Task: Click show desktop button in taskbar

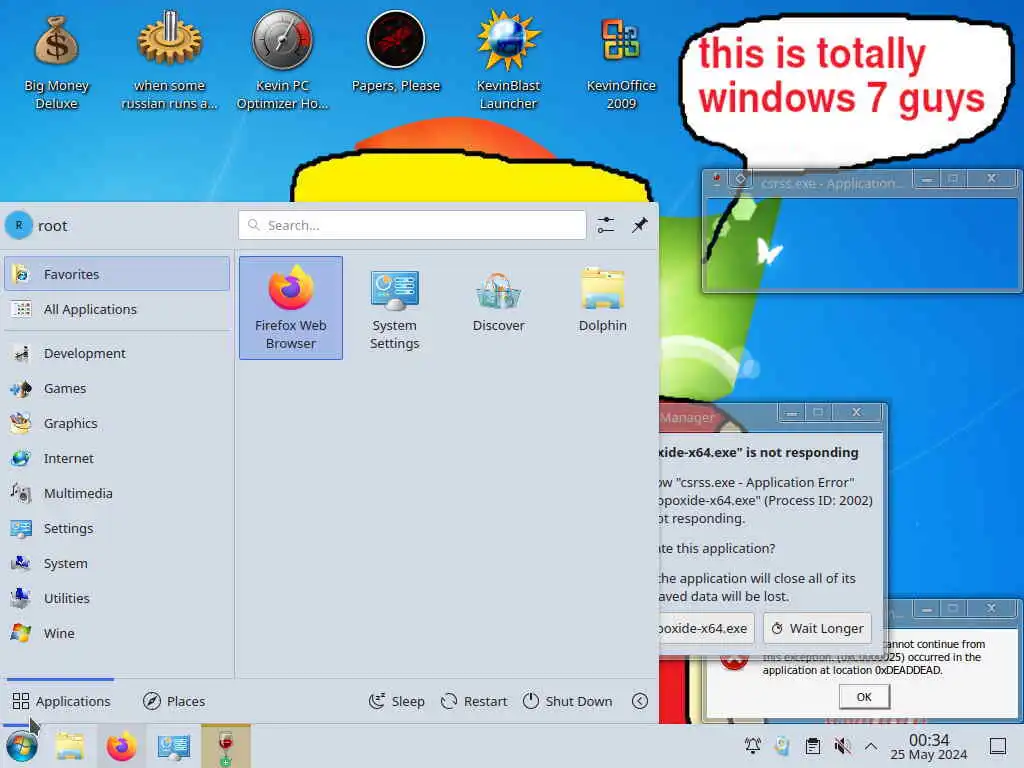Action: pyautogui.click(x=998, y=746)
